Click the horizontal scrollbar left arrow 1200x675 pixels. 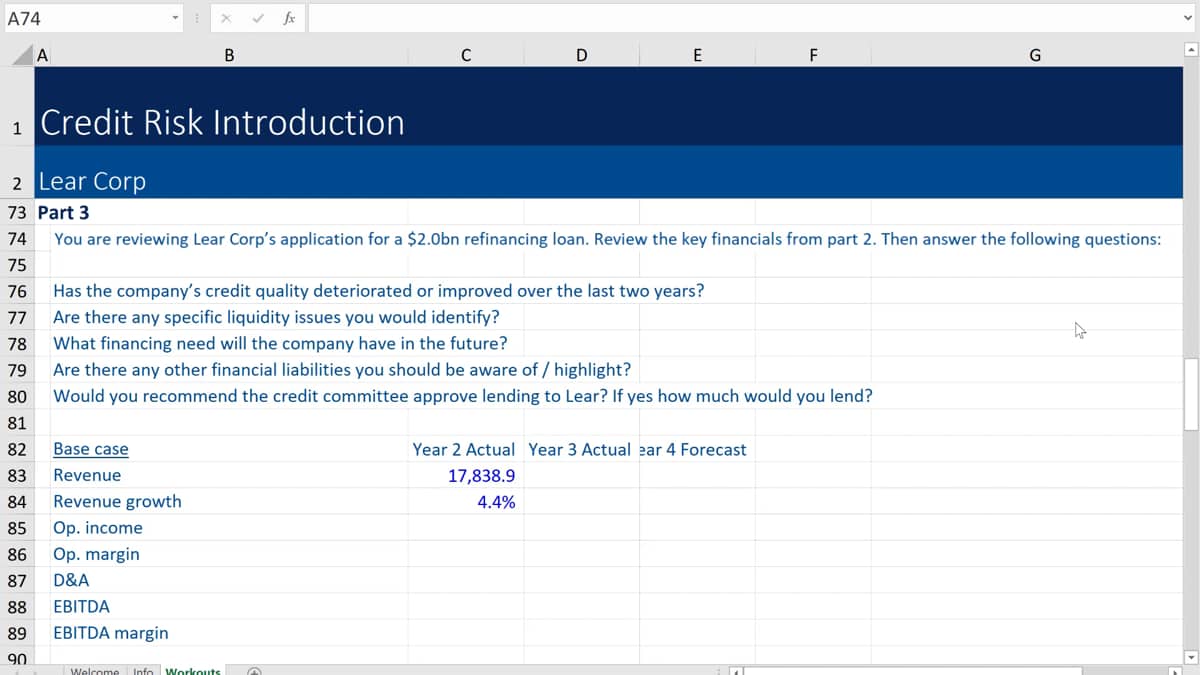[736, 670]
